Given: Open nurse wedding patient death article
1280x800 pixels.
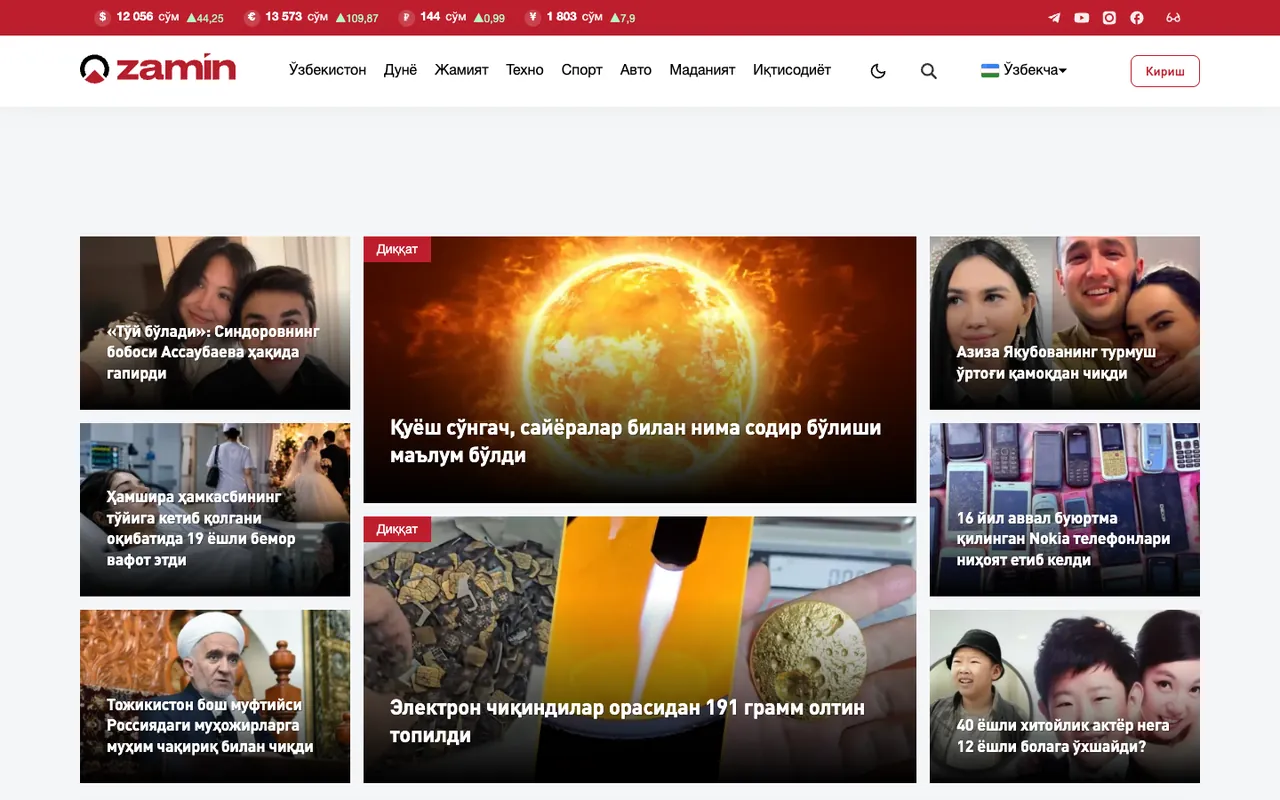Looking at the screenshot, I should click(215, 510).
